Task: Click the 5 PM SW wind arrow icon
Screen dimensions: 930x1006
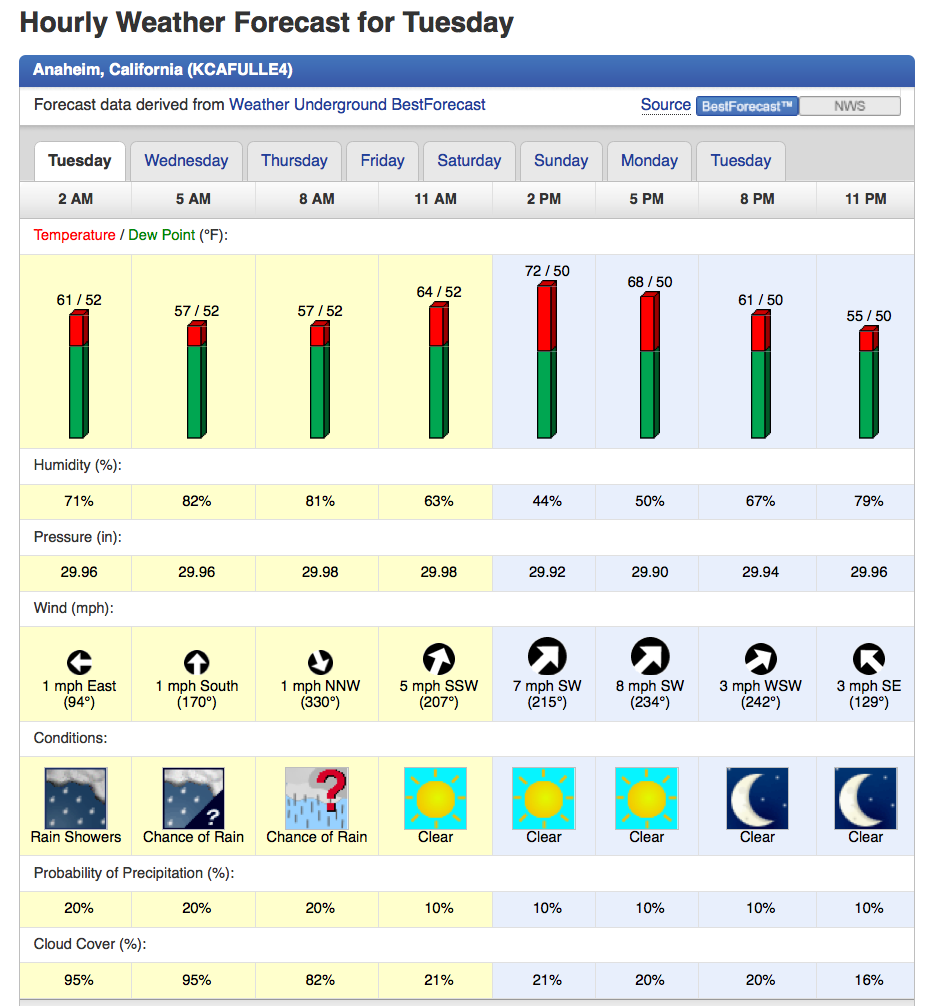Action: click(x=649, y=657)
